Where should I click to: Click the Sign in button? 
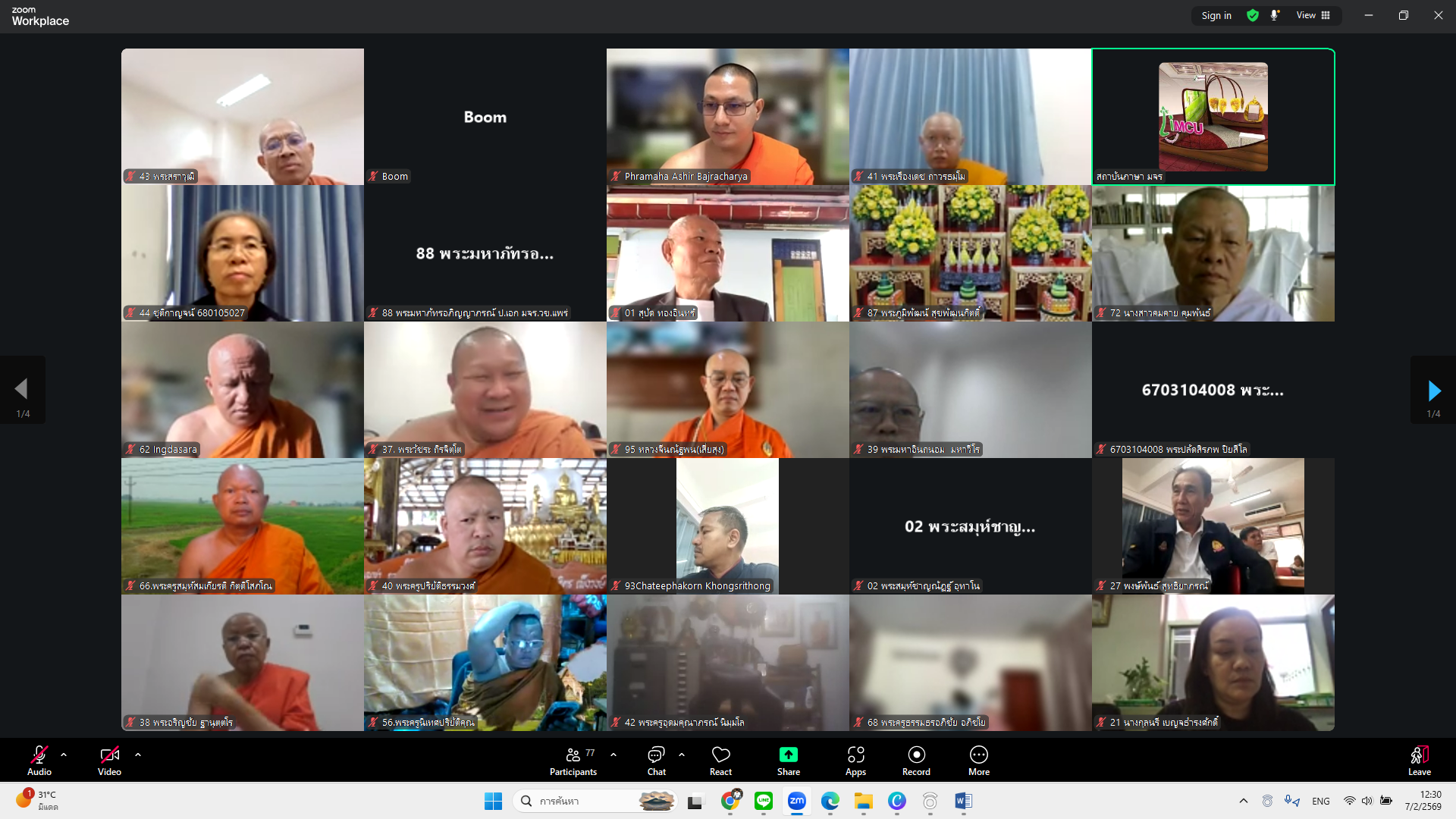point(1216,15)
